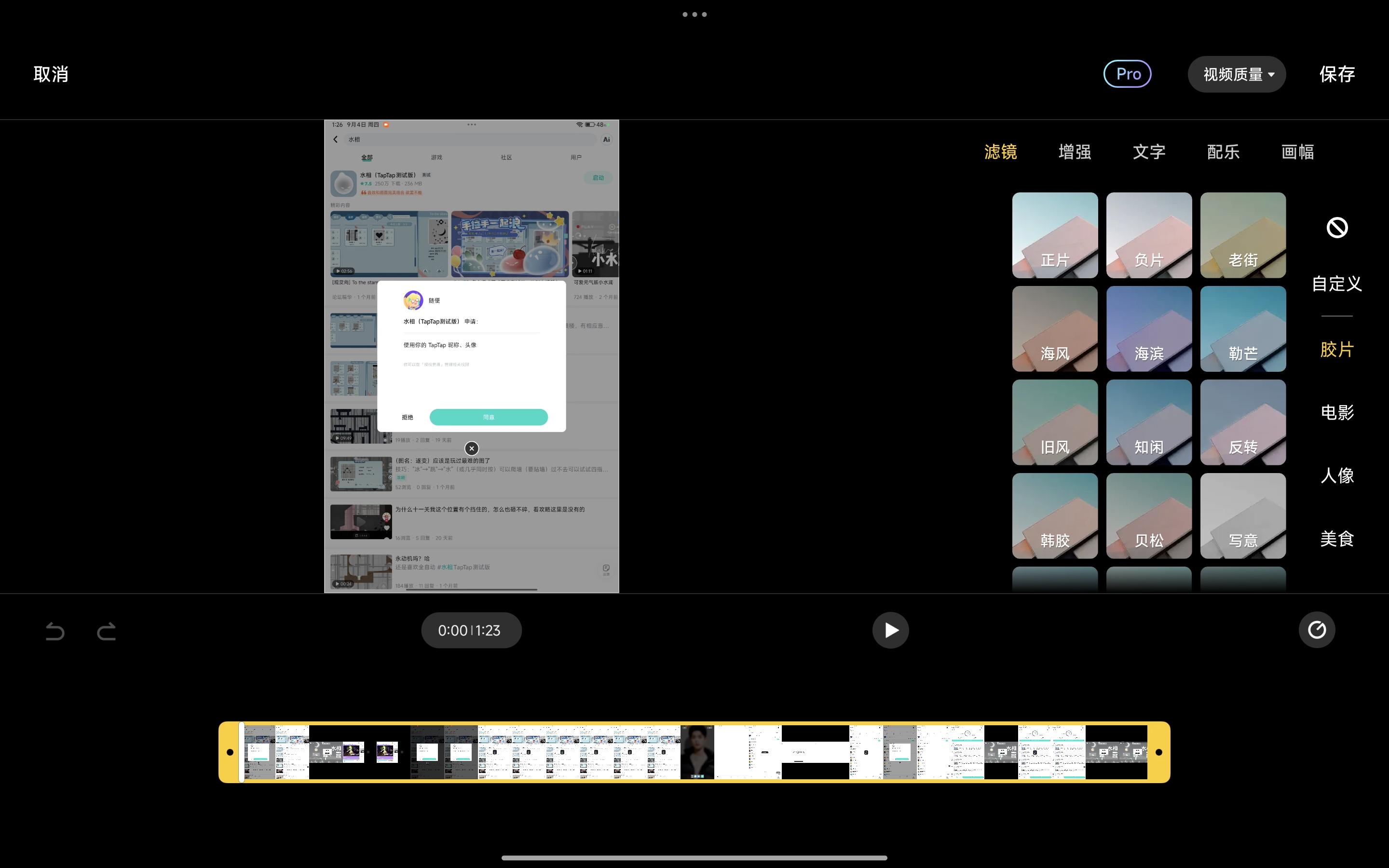Tap the undo arrow icon
This screenshot has height=868, width=1389.
point(55,631)
